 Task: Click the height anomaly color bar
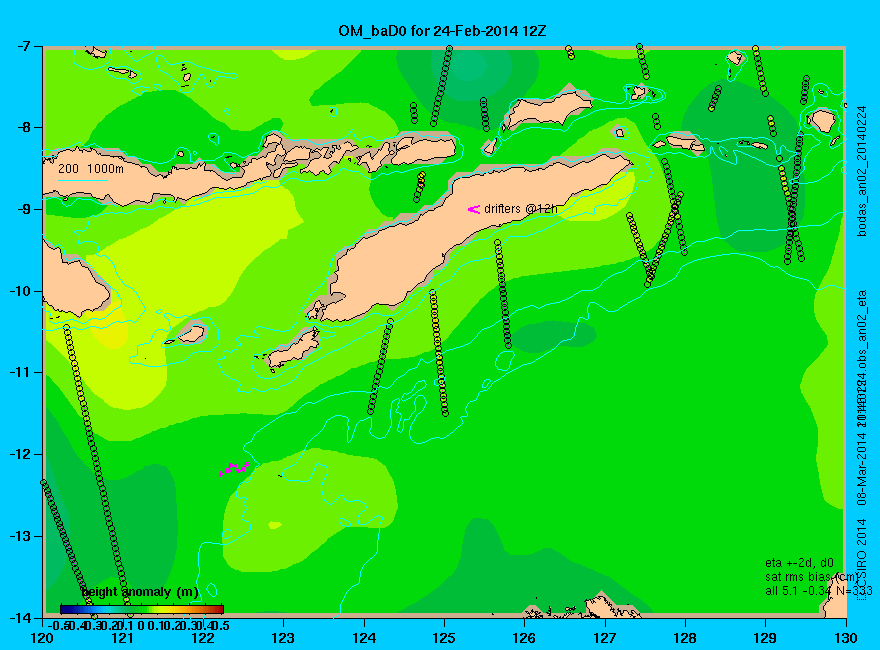[142, 609]
